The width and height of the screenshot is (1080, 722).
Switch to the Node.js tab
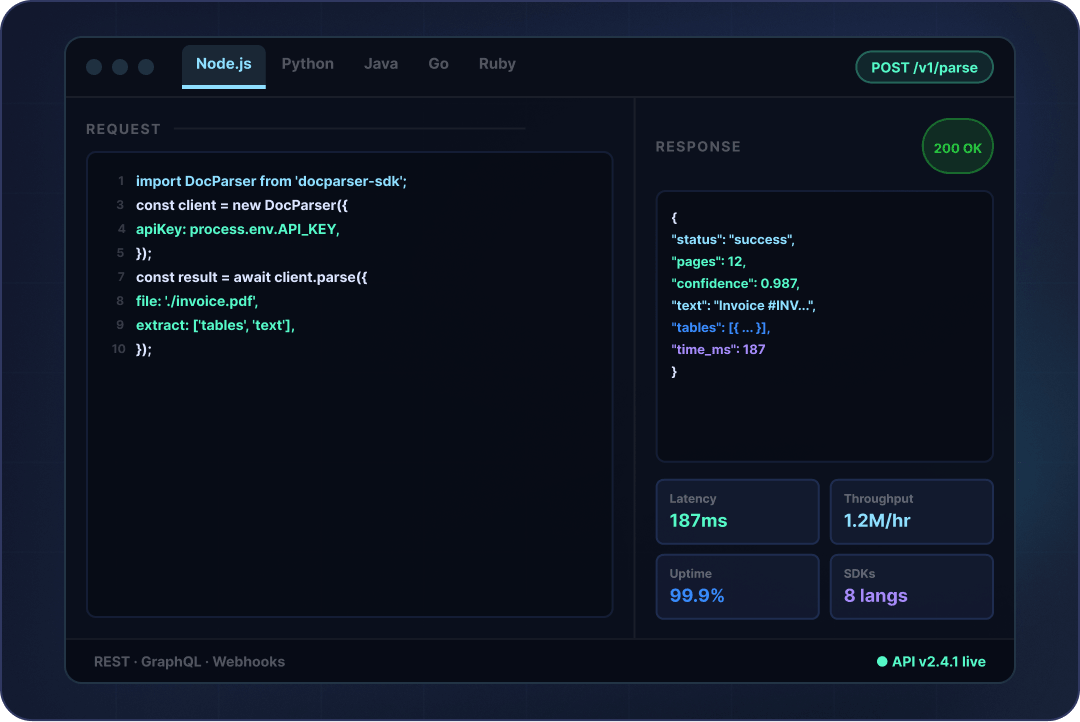223,65
